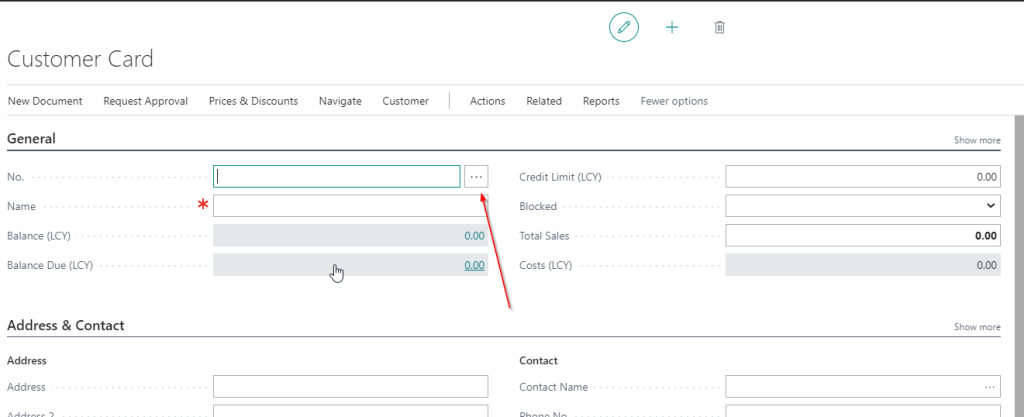The image size is (1024, 417).
Task: Click the trash can delete icon
Action: click(719, 28)
